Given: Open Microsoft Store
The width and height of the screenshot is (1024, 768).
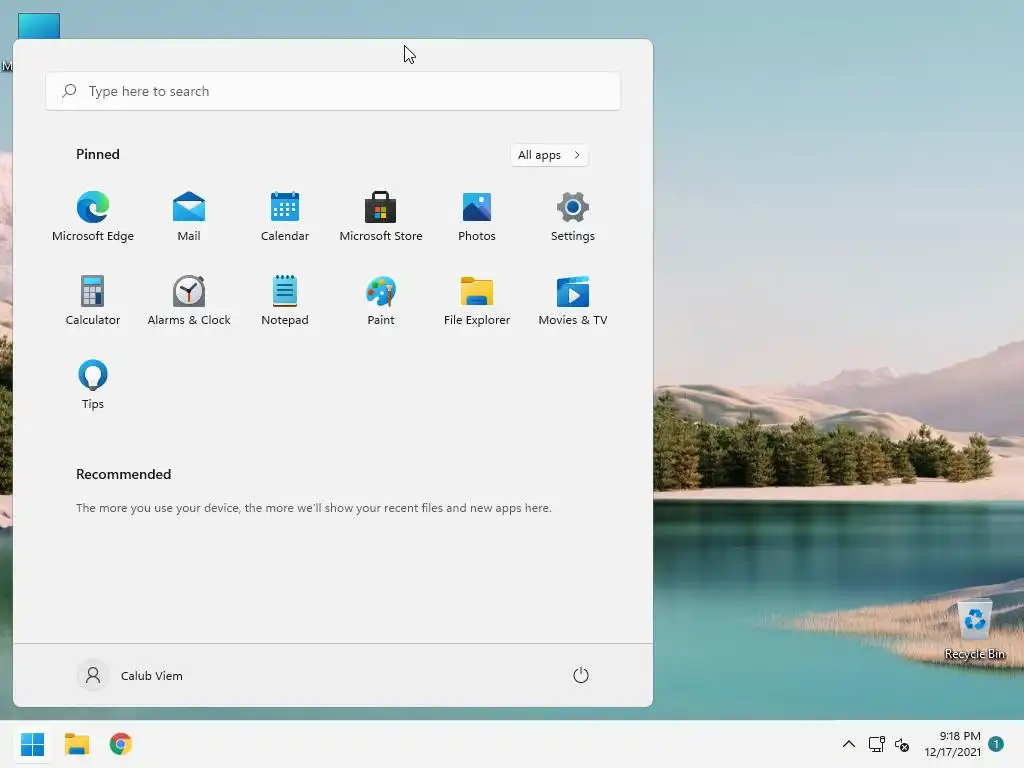Looking at the screenshot, I should [x=381, y=216].
